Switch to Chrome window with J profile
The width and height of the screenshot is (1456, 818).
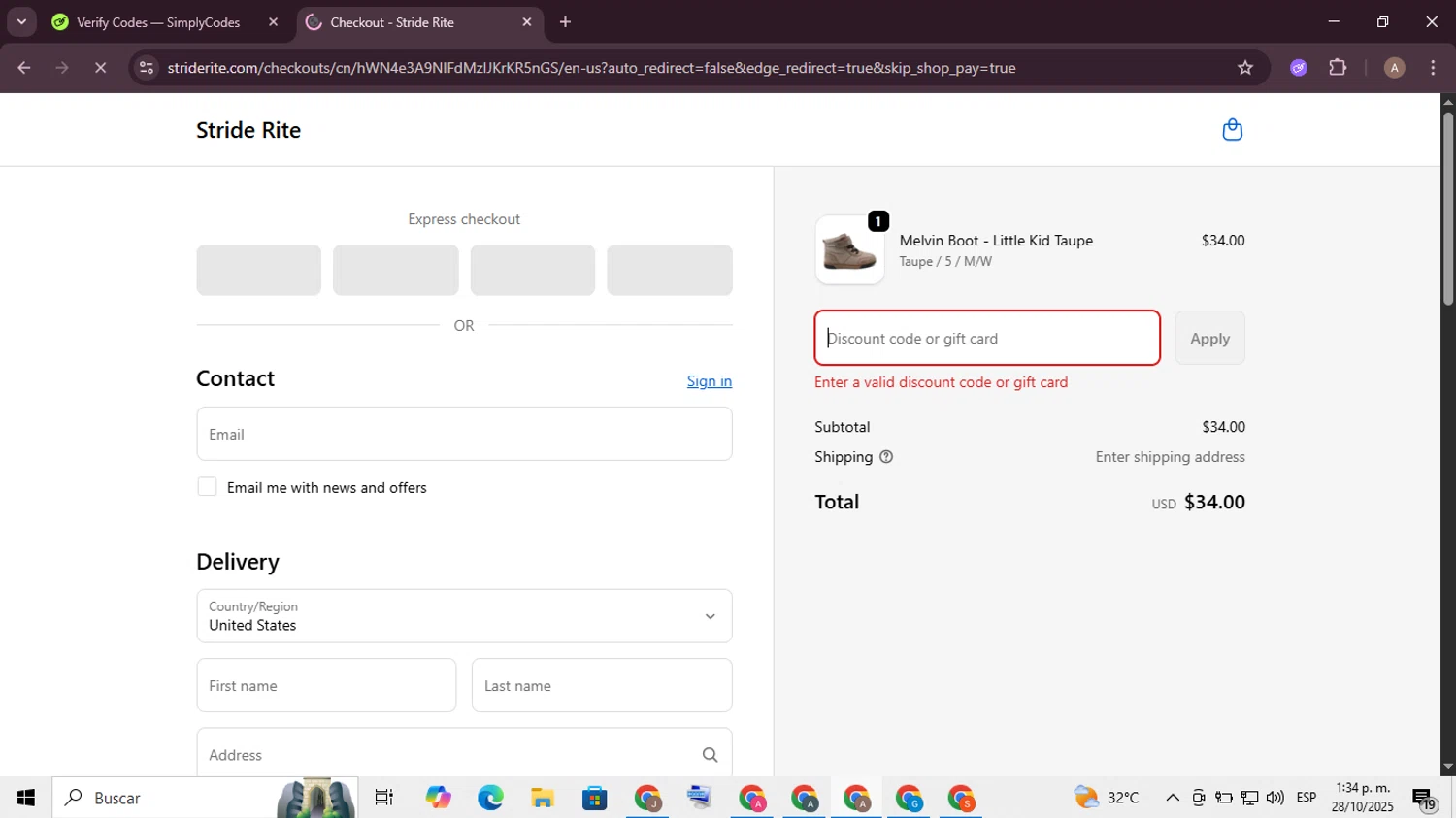(647, 798)
